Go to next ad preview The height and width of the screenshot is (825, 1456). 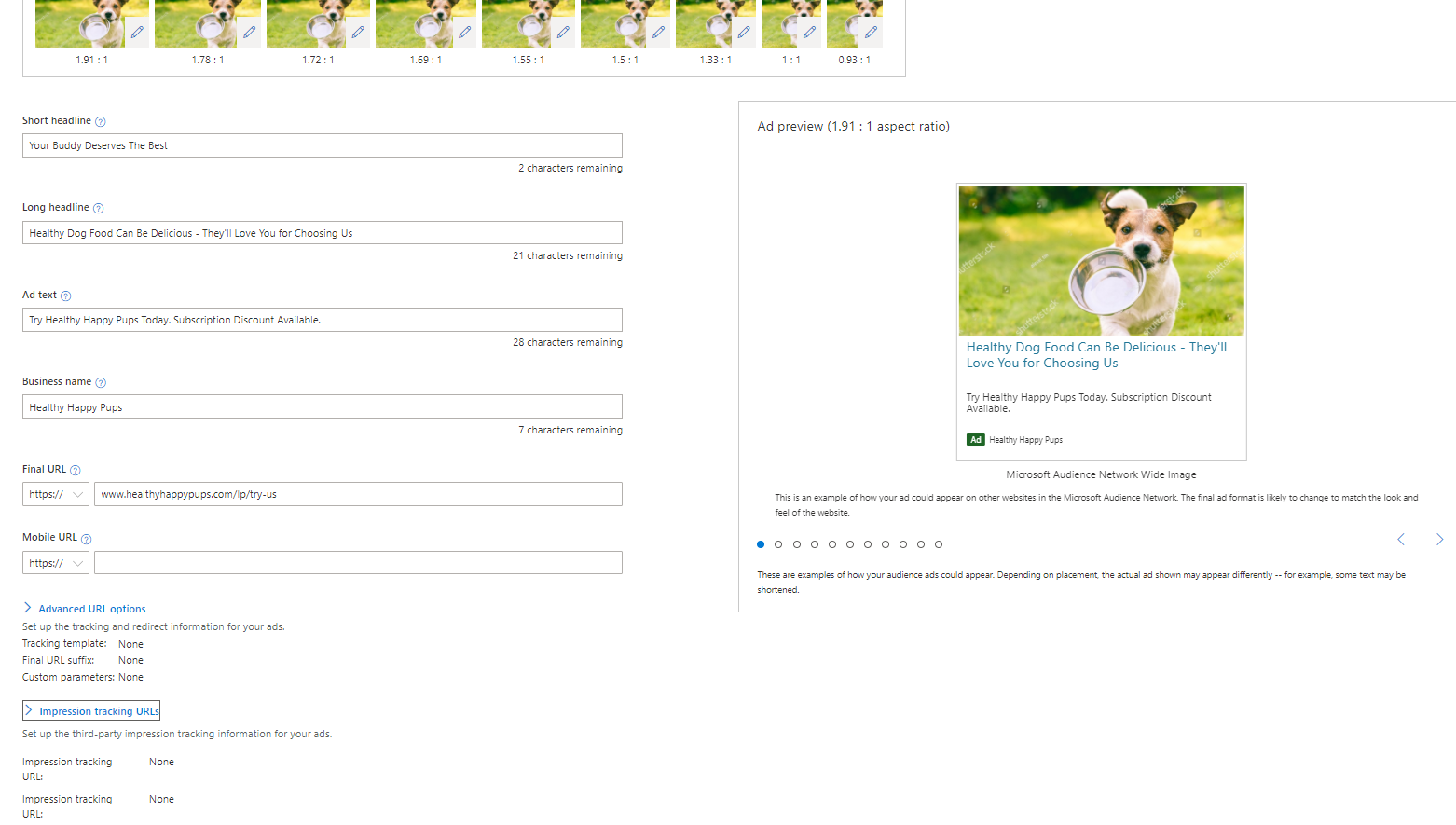point(1439,540)
